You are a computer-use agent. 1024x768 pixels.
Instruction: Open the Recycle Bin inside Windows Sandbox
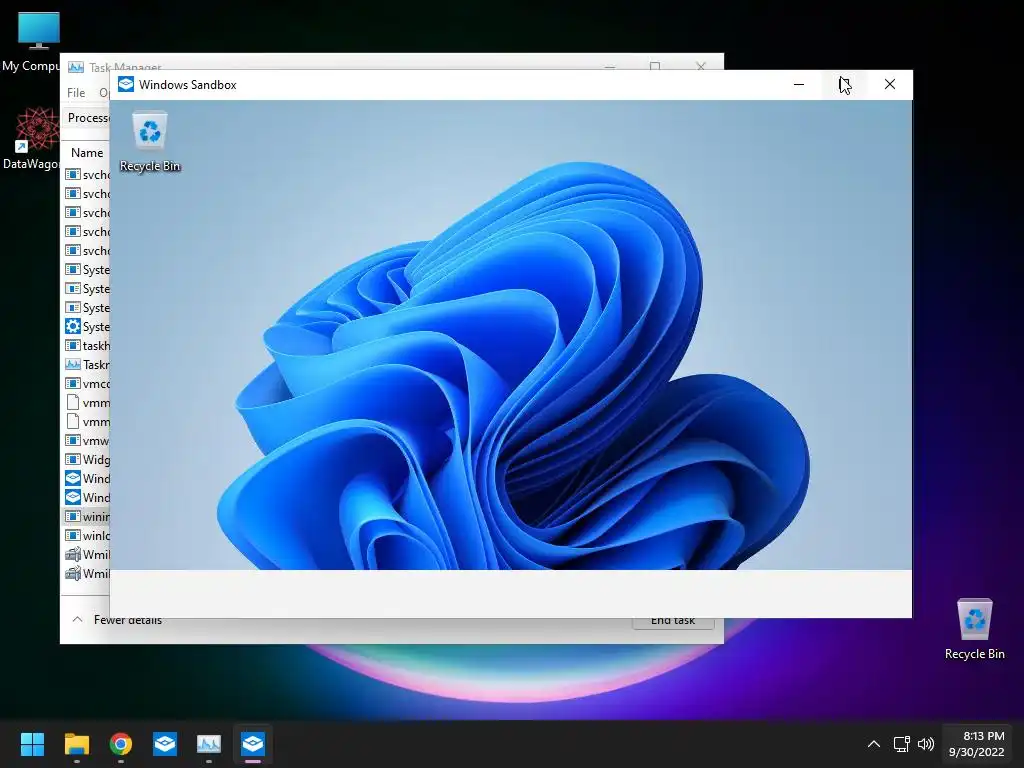tap(150, 142)
